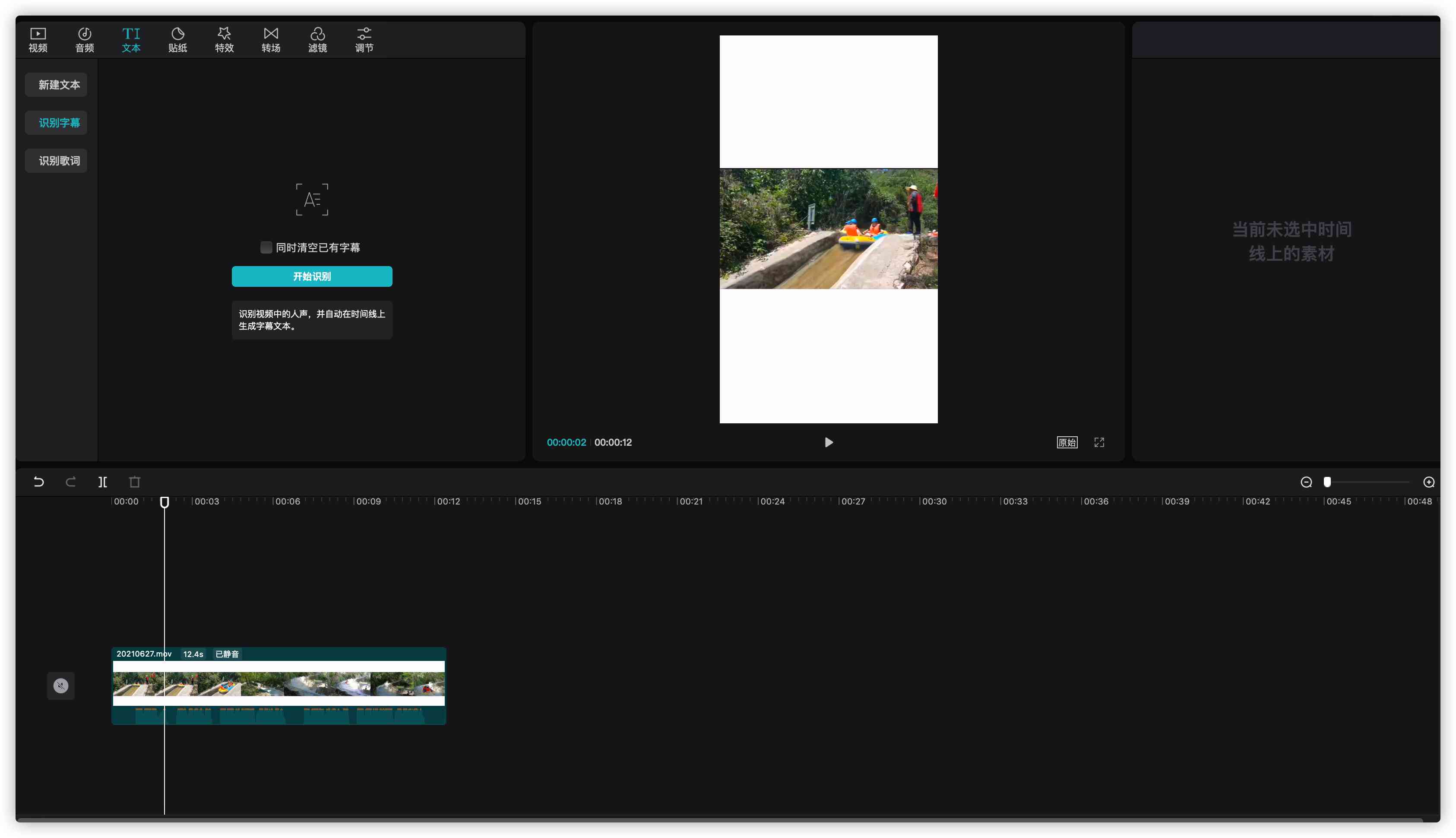
Task: Play the preview video
Action: (x=828, y=442)
